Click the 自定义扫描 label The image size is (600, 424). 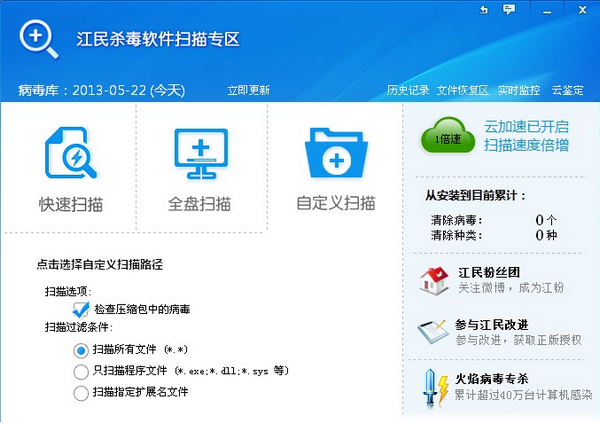coord(336,203)
